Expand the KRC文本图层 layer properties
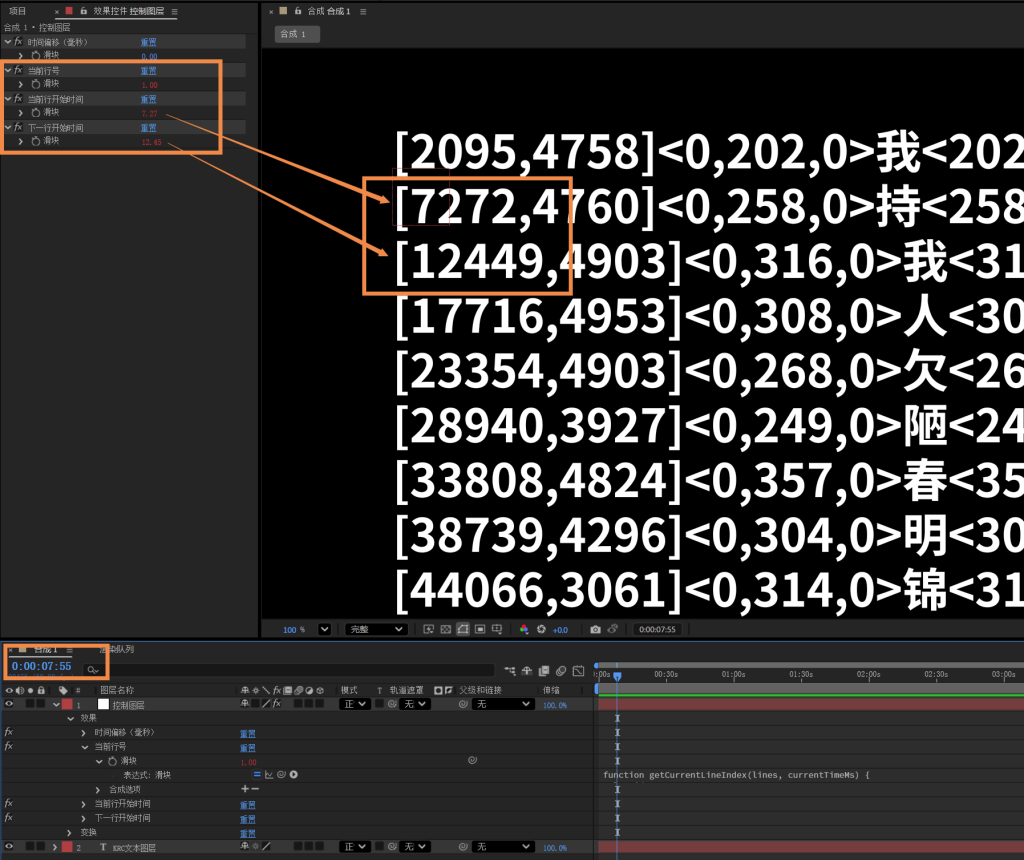This screenshot has width=1024, height=860. (x=54, y=847)
